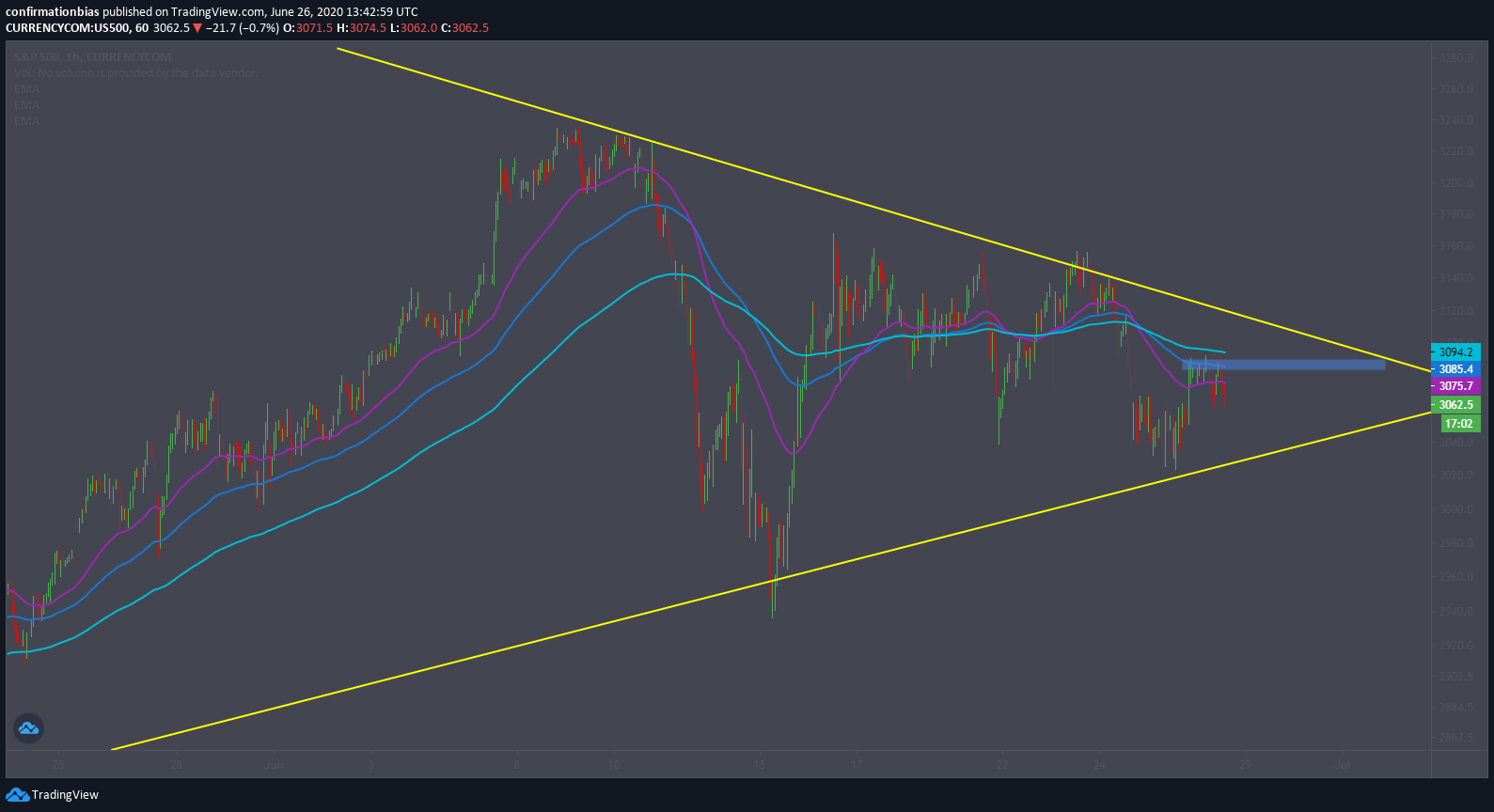Click the 3280.0 price axis label
This screenshot has height=812, width=1494.
[x=1455, y=58]
